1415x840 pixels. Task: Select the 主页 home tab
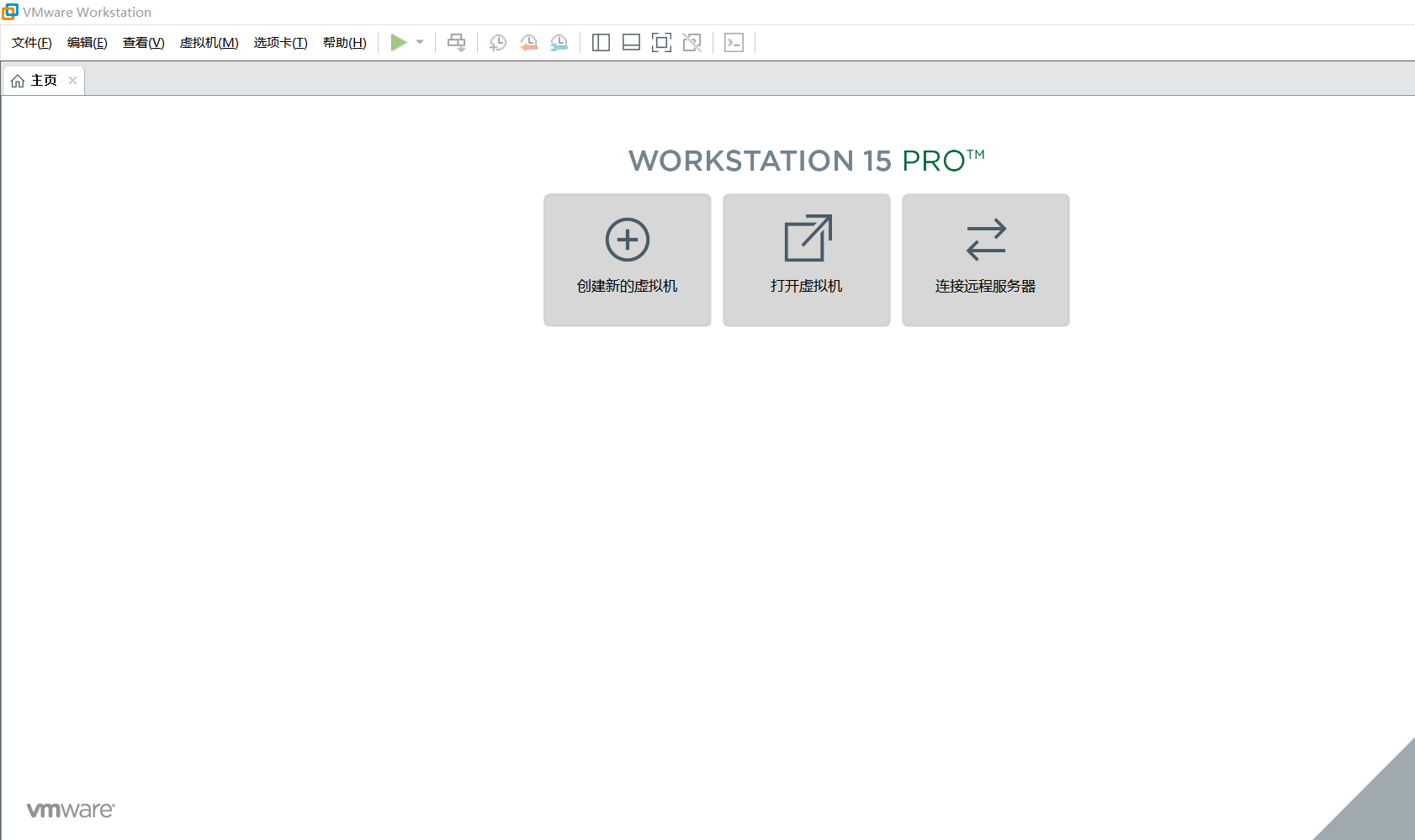coord(43,81)
